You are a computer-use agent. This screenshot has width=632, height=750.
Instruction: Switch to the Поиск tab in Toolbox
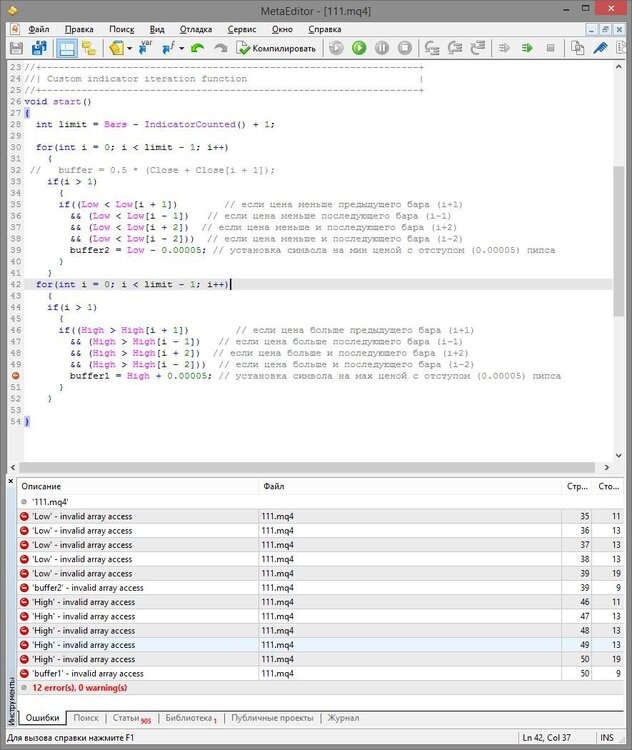(x=86, y=718)
